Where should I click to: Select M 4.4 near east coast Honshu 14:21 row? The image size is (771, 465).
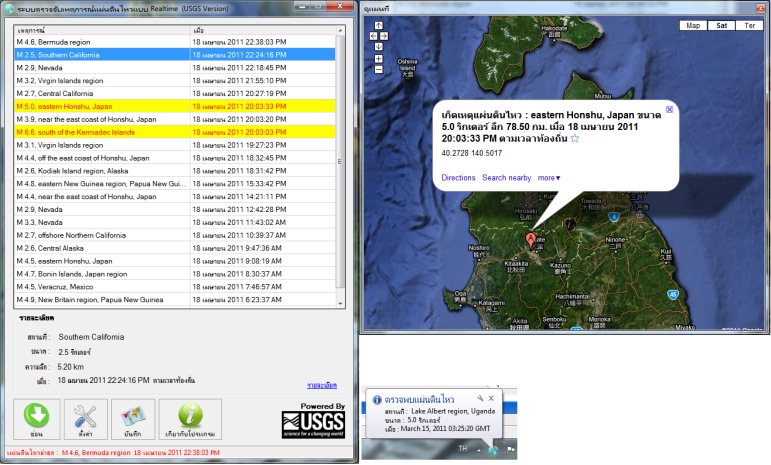coord(175,197)
